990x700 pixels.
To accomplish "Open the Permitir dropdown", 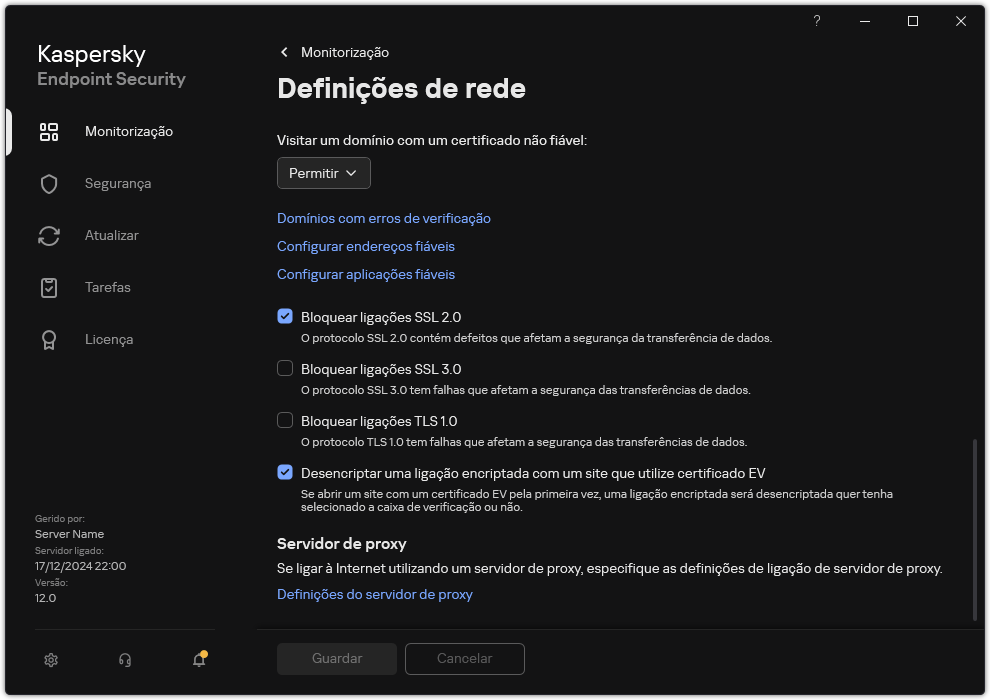I will 323,173.
